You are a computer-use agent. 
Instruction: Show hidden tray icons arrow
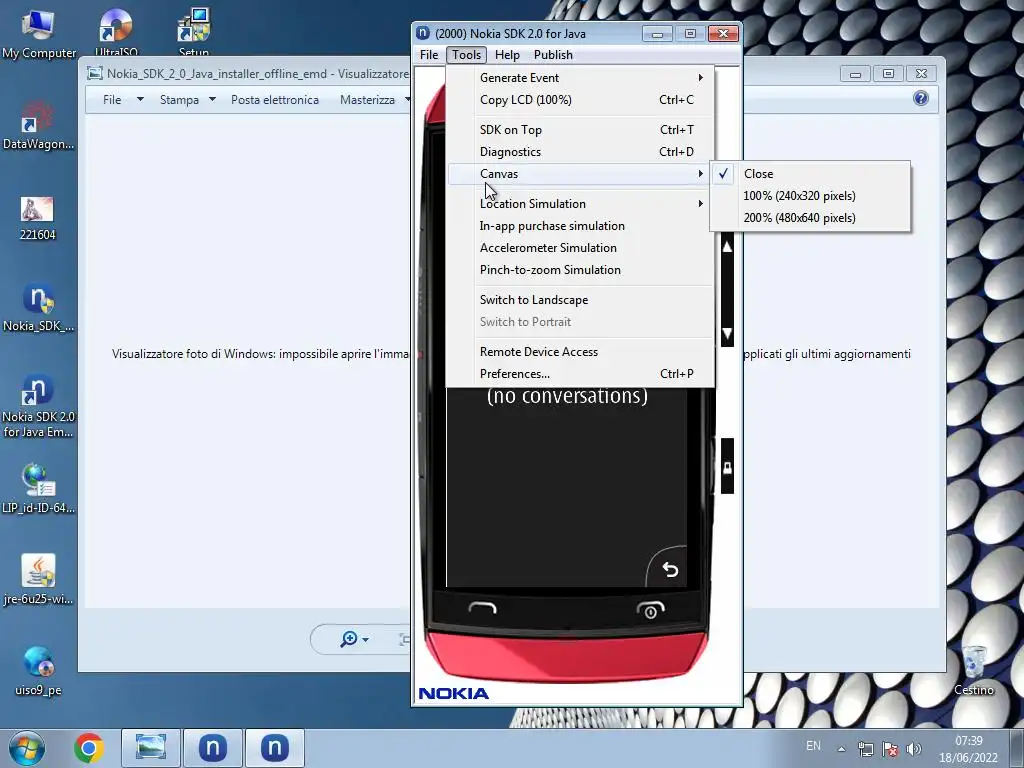point(842,749)
